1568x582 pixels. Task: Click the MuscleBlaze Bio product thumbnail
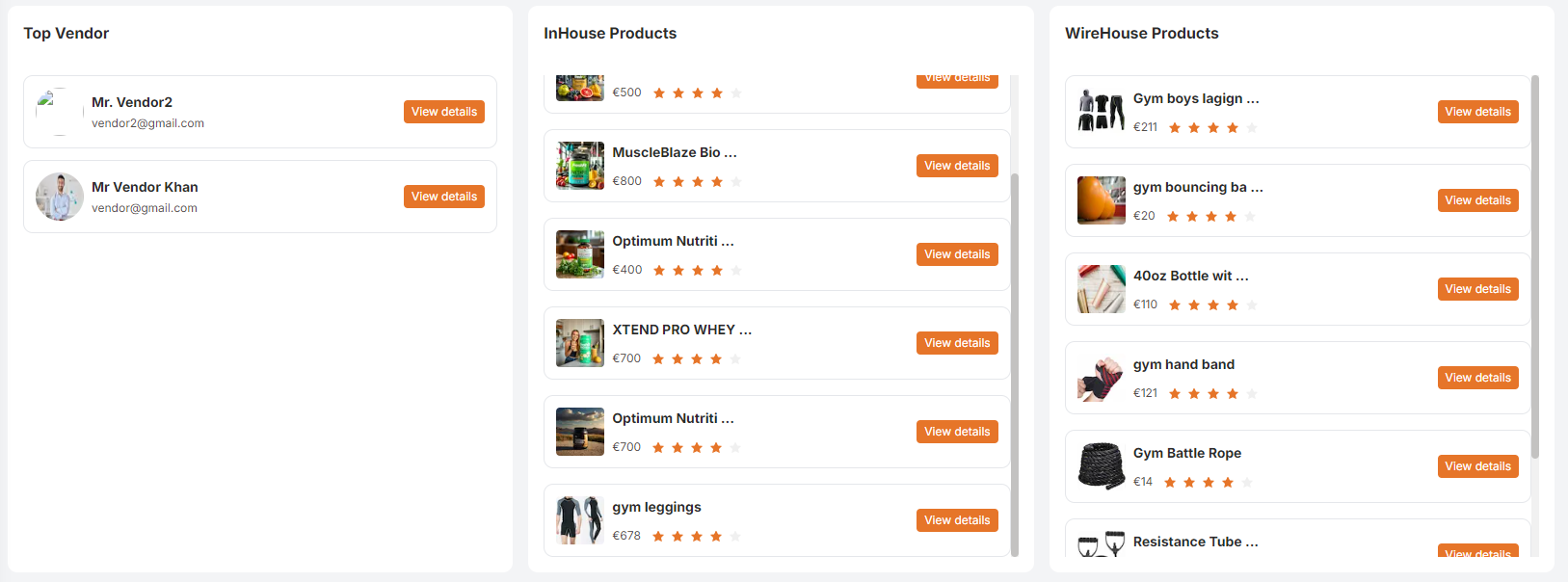580,166
